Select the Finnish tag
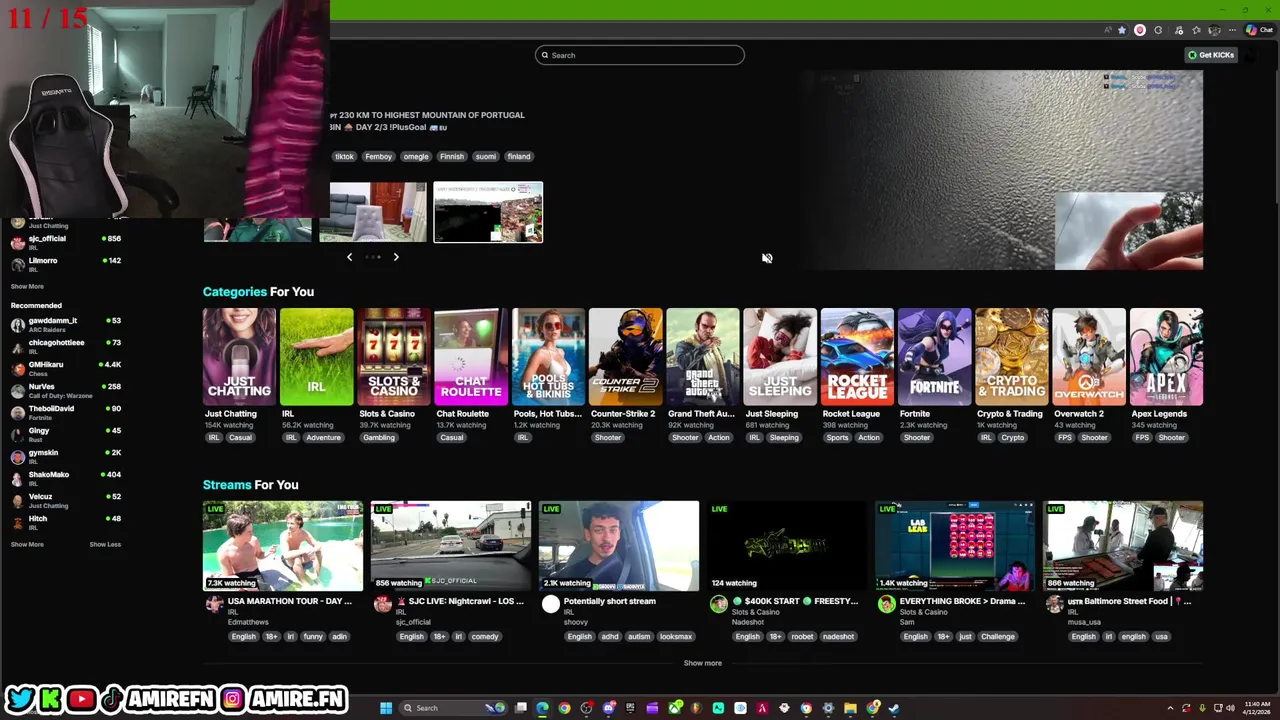1280x720 pixels. coord(452,156)
